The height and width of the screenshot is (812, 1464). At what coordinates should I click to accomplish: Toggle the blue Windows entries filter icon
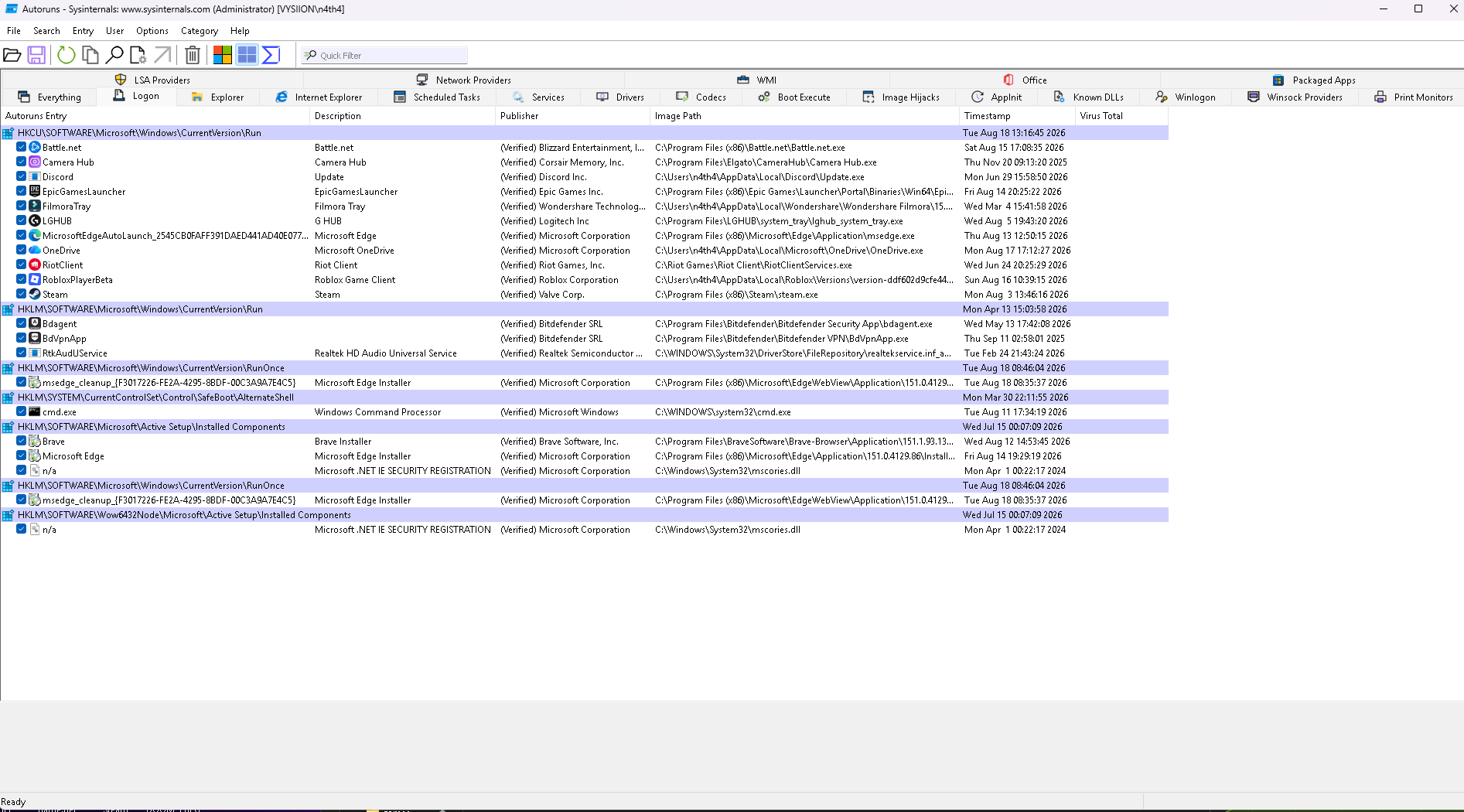tap(247, 55)
